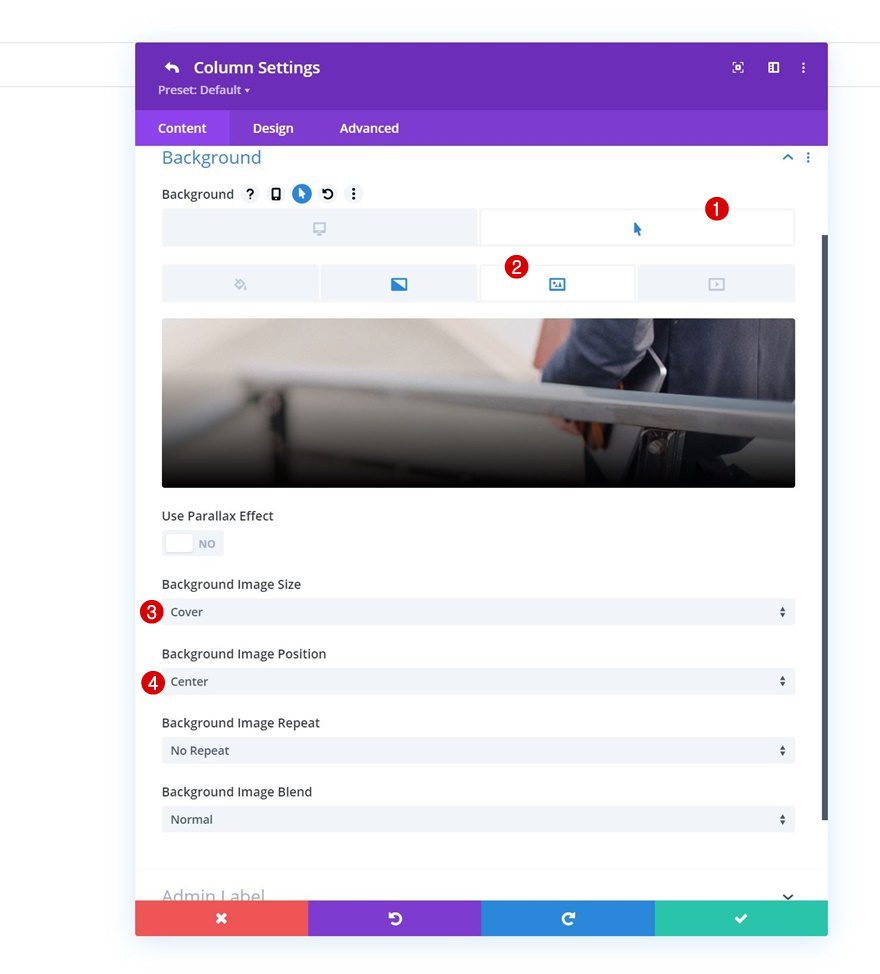
Task: Click the help question mark next to Background
Action: click(x=250, y=194)
